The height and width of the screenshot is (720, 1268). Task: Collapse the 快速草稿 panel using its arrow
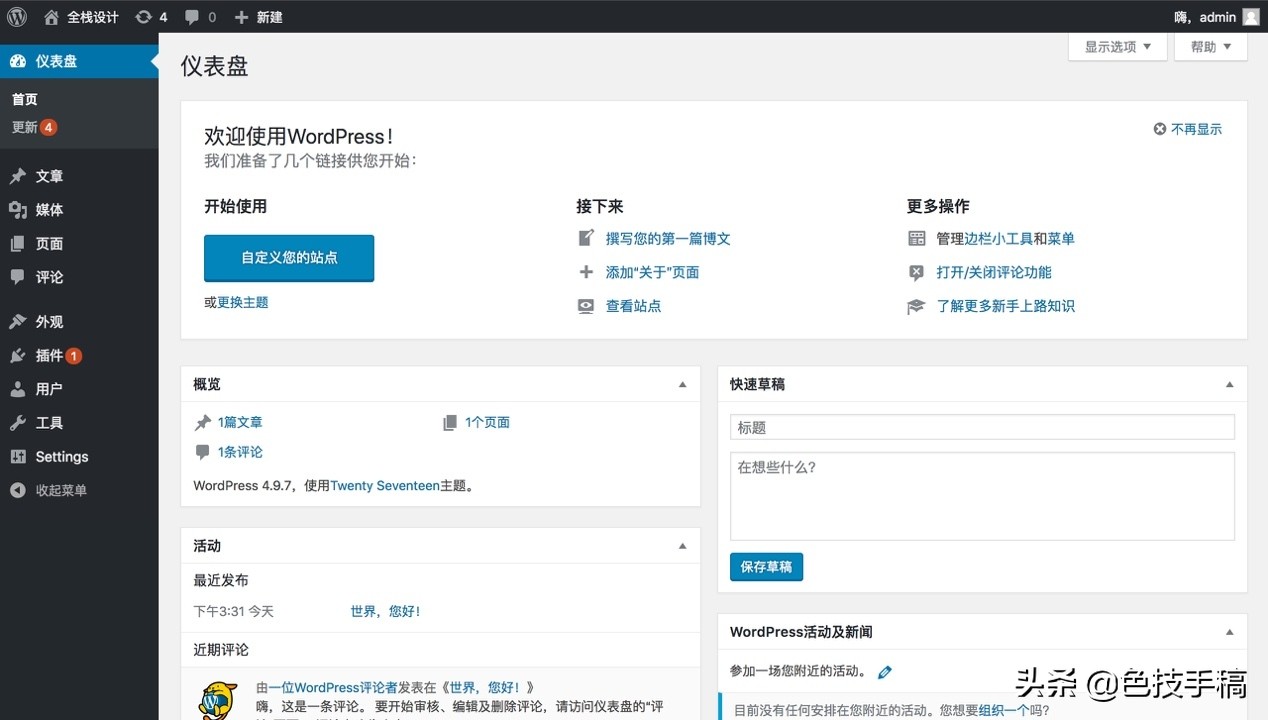point(1229,384)
